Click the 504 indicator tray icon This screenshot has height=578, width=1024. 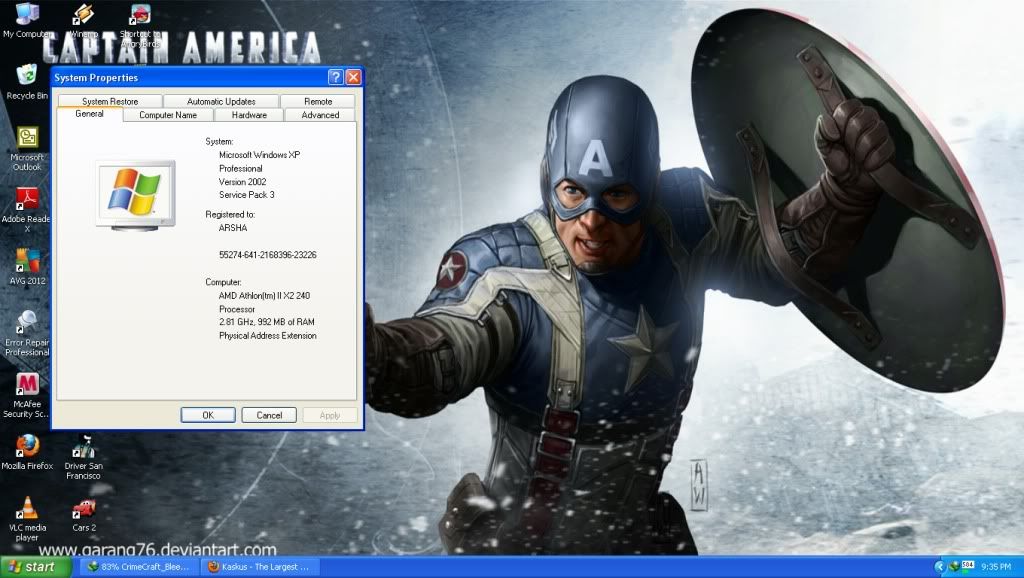[968, 566]
